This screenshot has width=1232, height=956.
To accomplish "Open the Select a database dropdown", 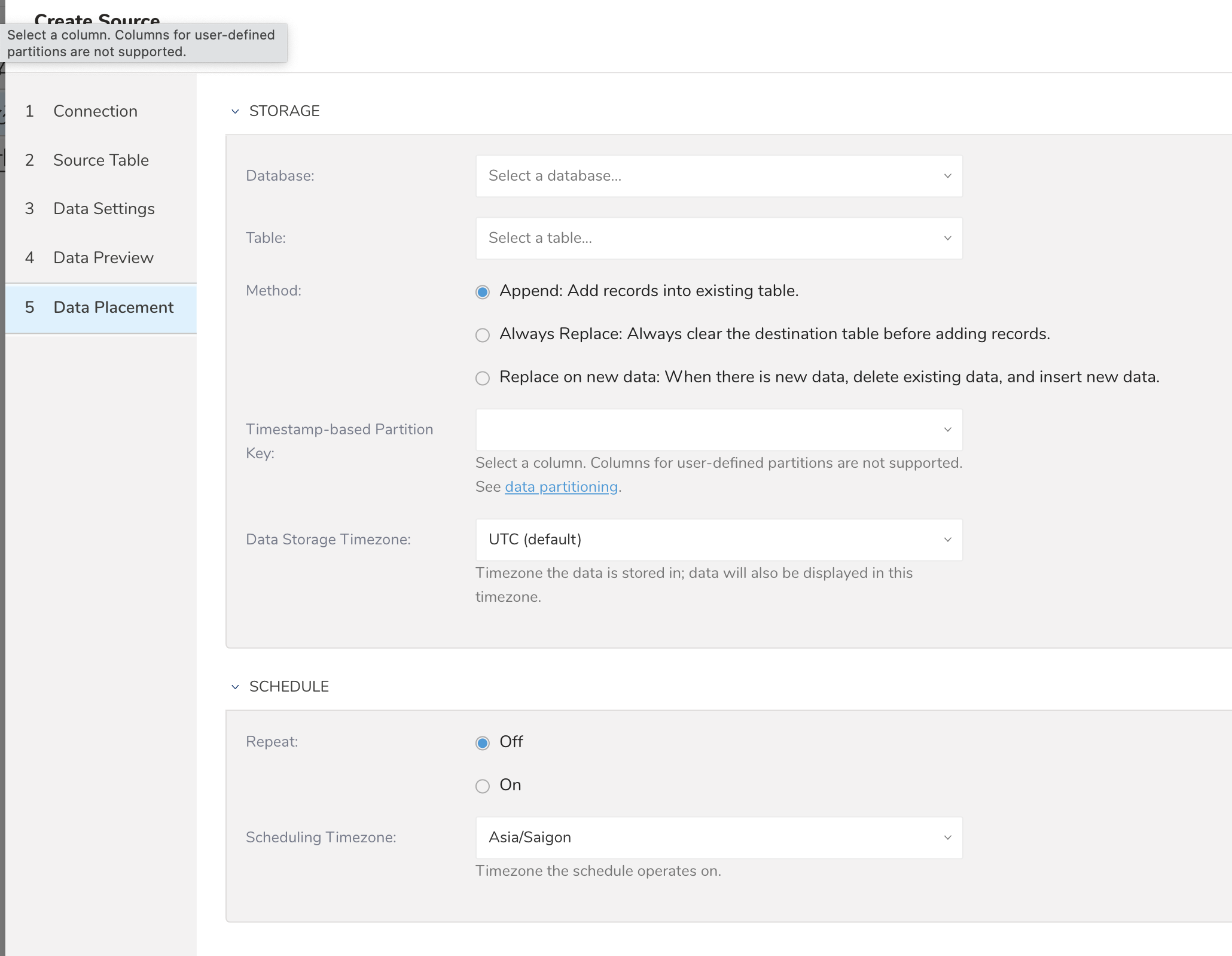I will [x=718, y=176].
